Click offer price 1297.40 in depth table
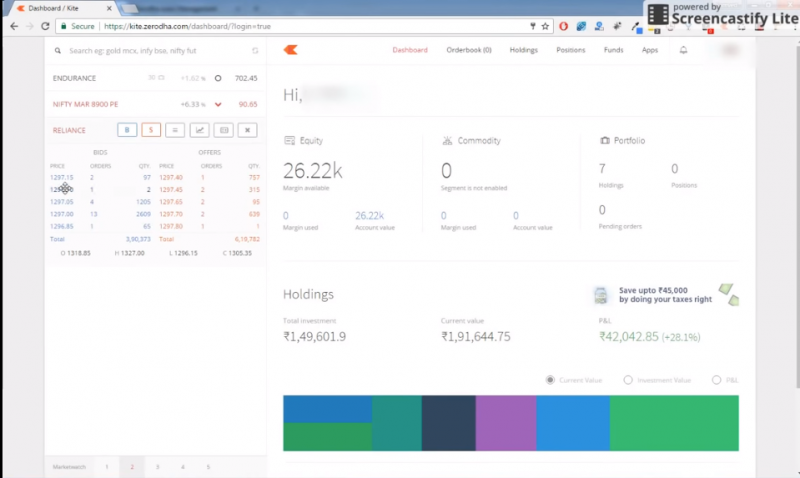This screenshot has width=800, height=478. pos(171,178)
